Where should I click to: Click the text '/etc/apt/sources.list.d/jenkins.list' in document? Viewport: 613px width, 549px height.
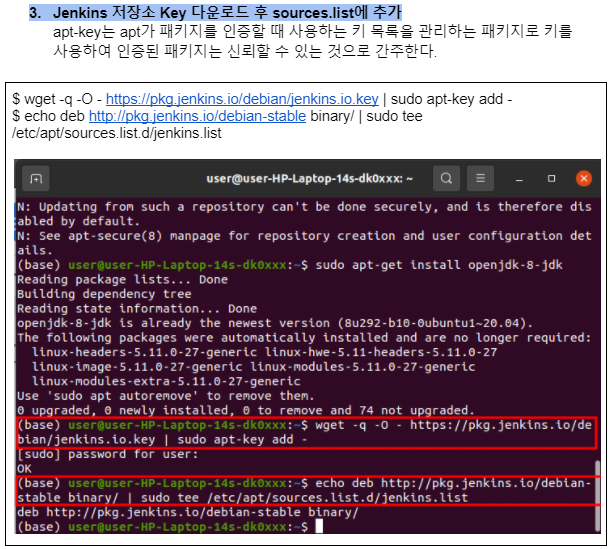(117, 133)
